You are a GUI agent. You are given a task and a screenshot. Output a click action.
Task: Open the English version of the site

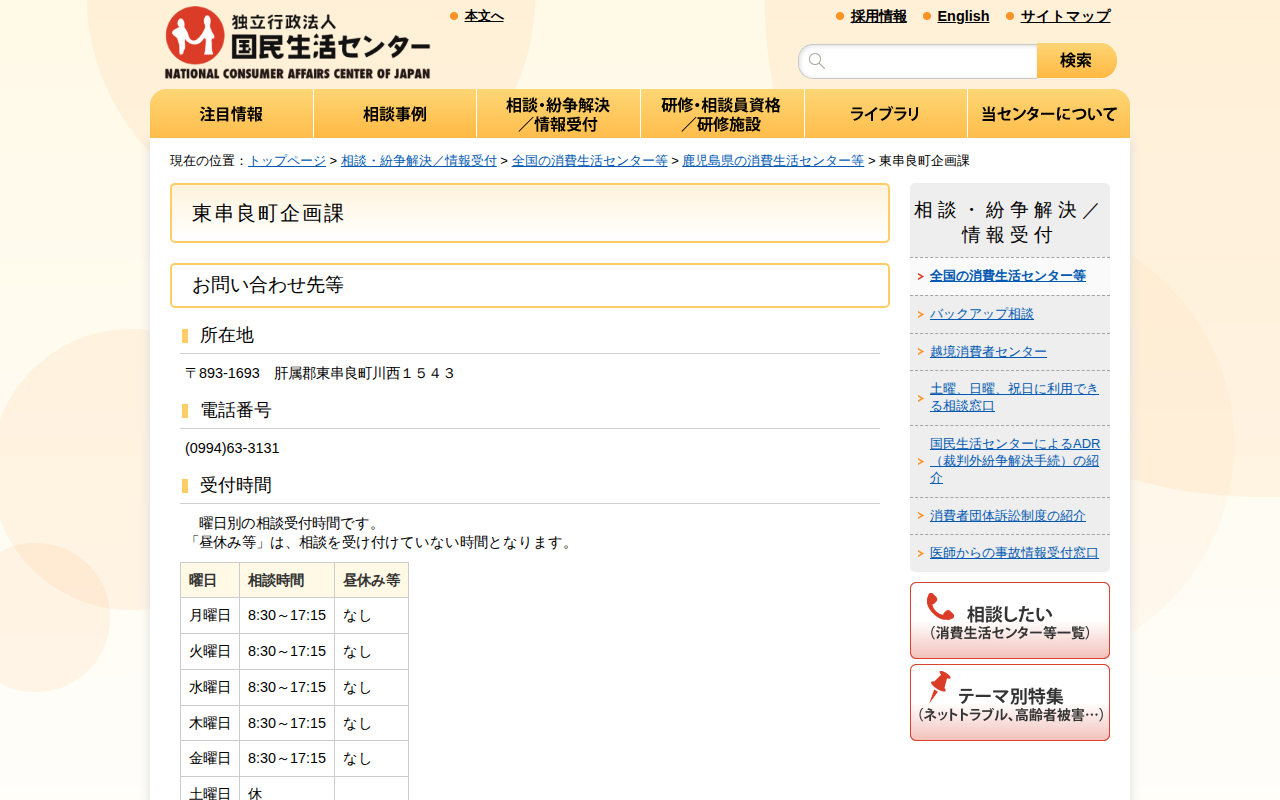963,16
